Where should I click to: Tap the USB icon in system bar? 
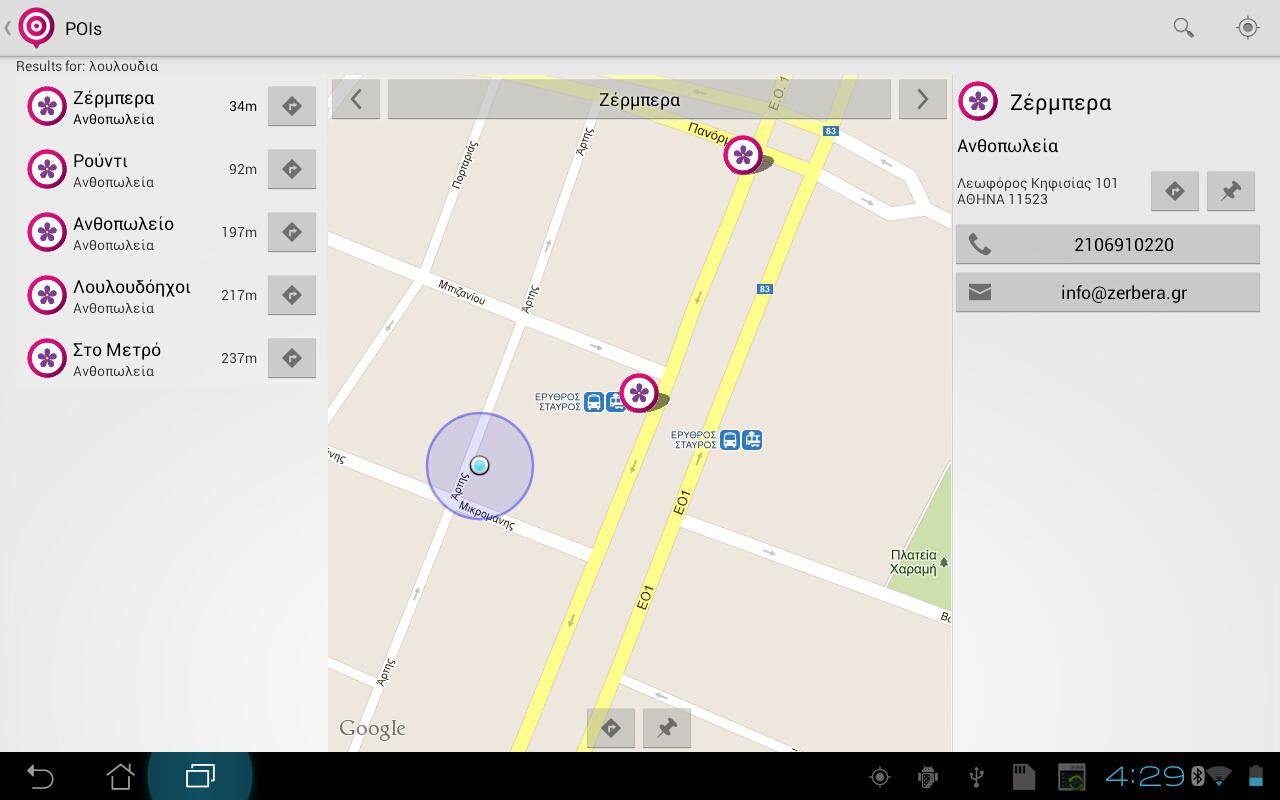click(976, 777)
